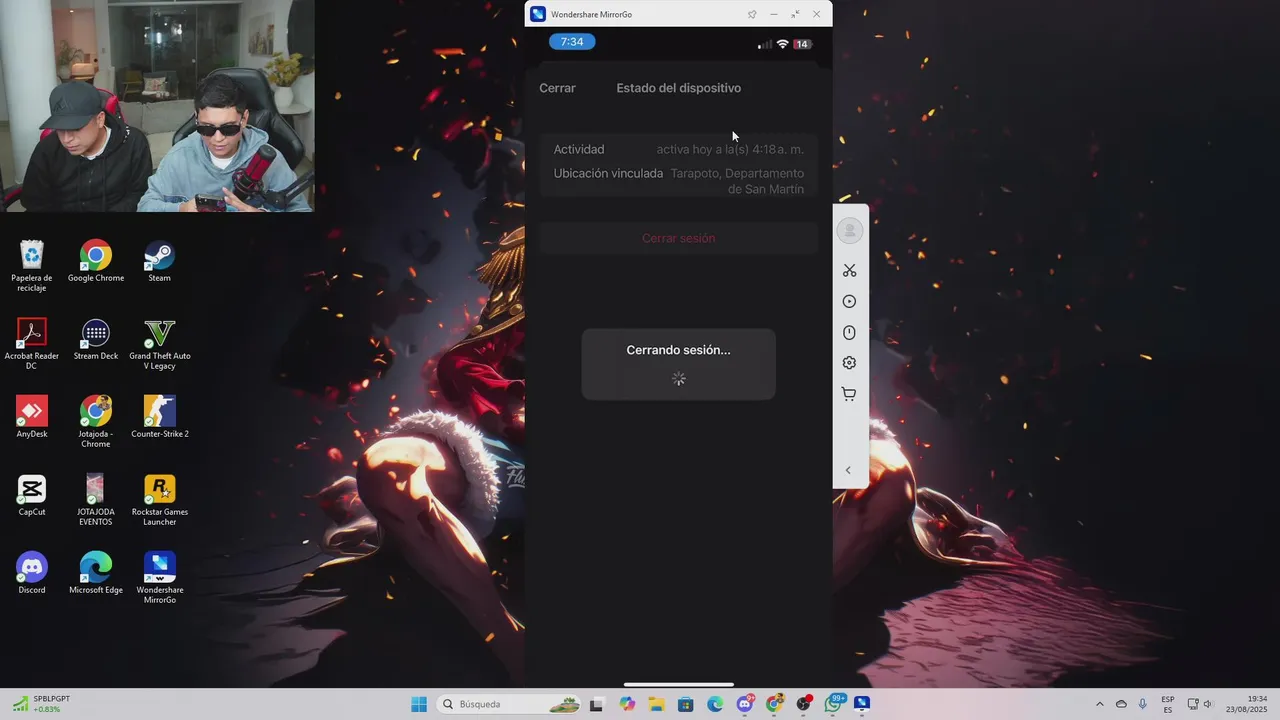Open the ESP ES language switcher

click(x=1168, y=704)
